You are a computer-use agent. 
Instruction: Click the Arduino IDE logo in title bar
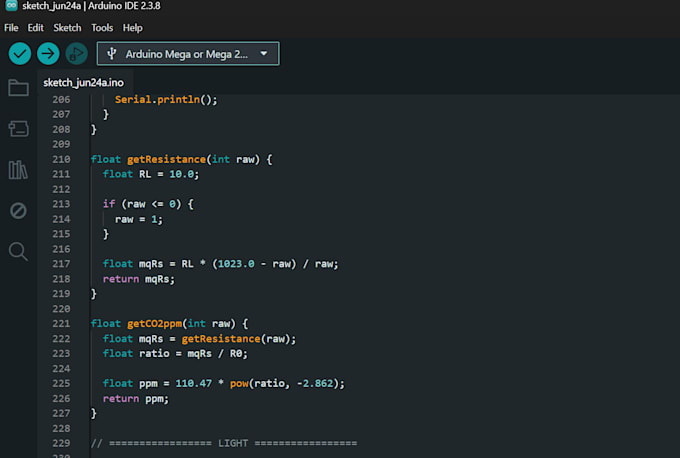(x=11, y=6)
